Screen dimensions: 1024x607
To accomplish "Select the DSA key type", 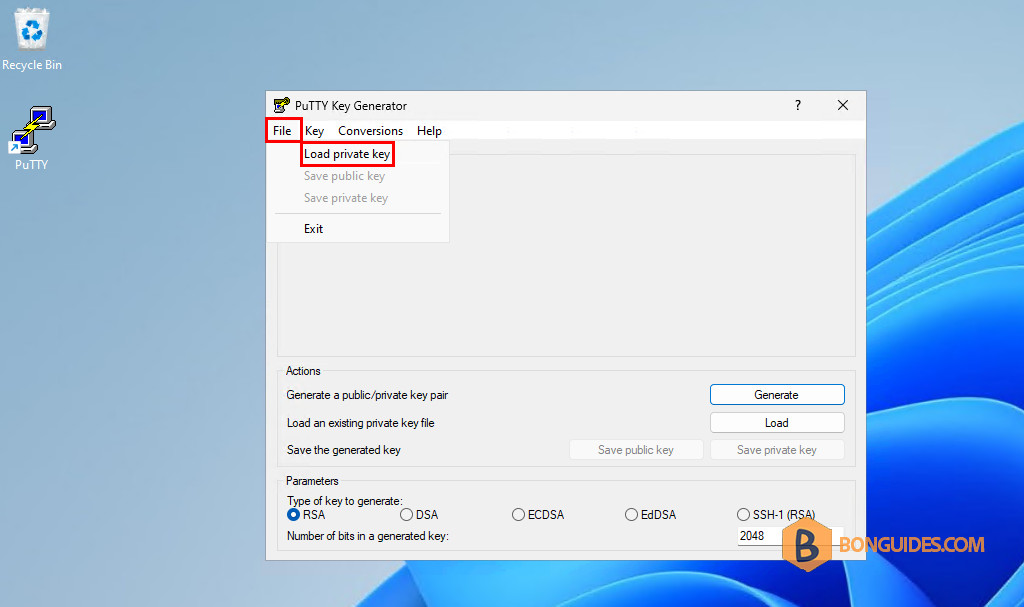I will (x=419, y=515).
